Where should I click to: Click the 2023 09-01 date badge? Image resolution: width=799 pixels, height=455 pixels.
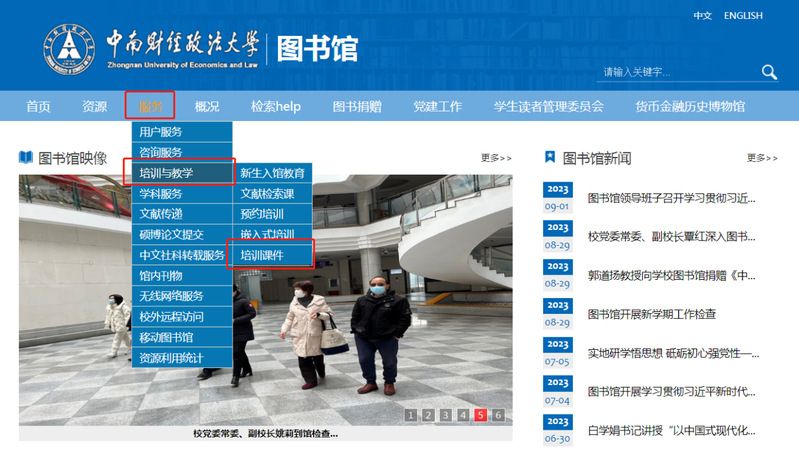click(557, 198)
